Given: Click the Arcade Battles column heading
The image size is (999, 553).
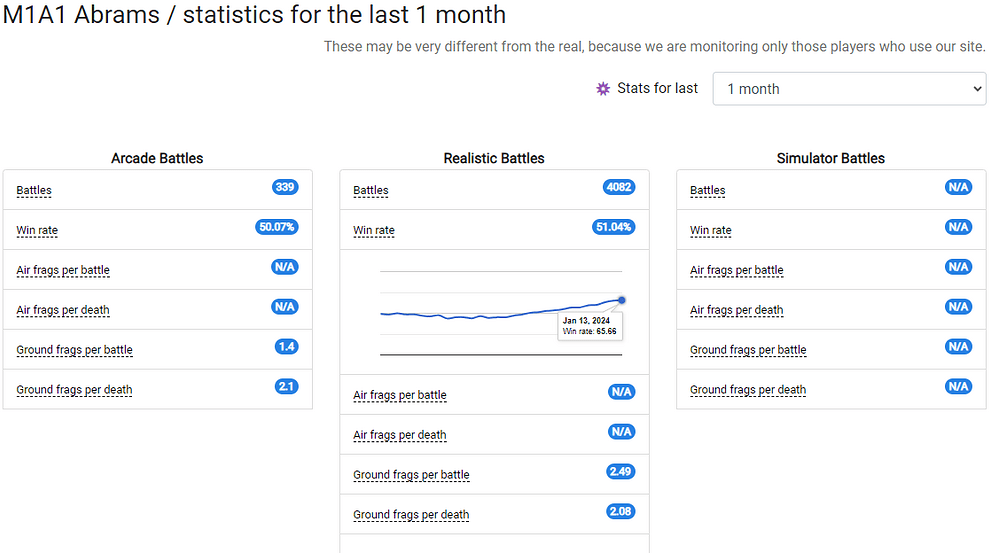Looking at the screenshot, I should pos(157,158).
